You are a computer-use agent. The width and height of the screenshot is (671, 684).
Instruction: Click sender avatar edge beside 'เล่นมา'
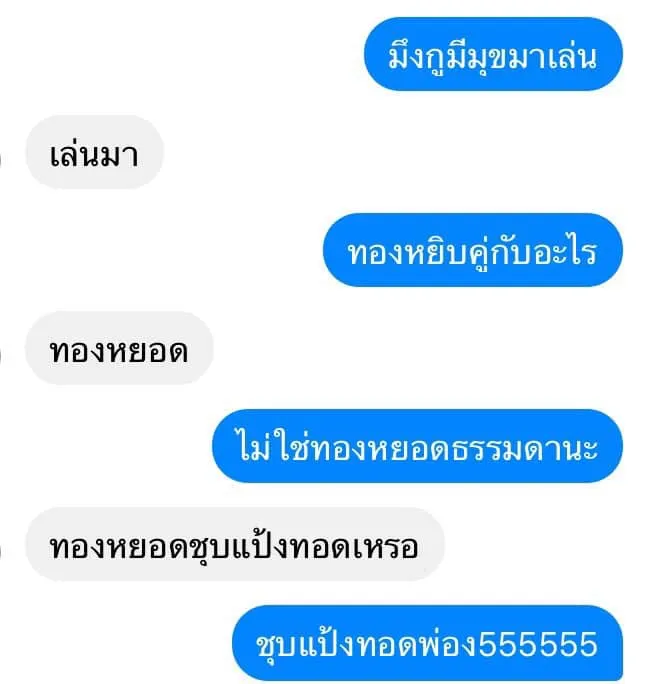click(1, 160)
